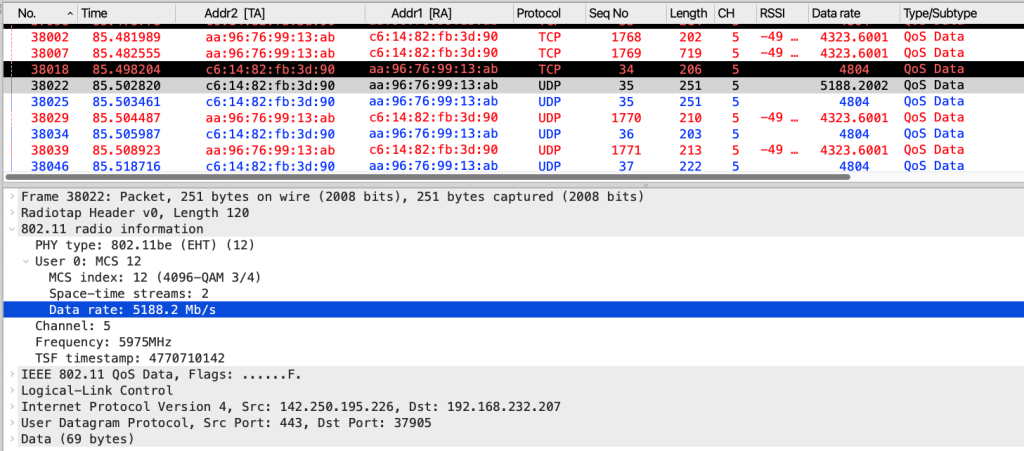
Task: Expand the Data (69 bytes) node
Action: tap(11, 439)
